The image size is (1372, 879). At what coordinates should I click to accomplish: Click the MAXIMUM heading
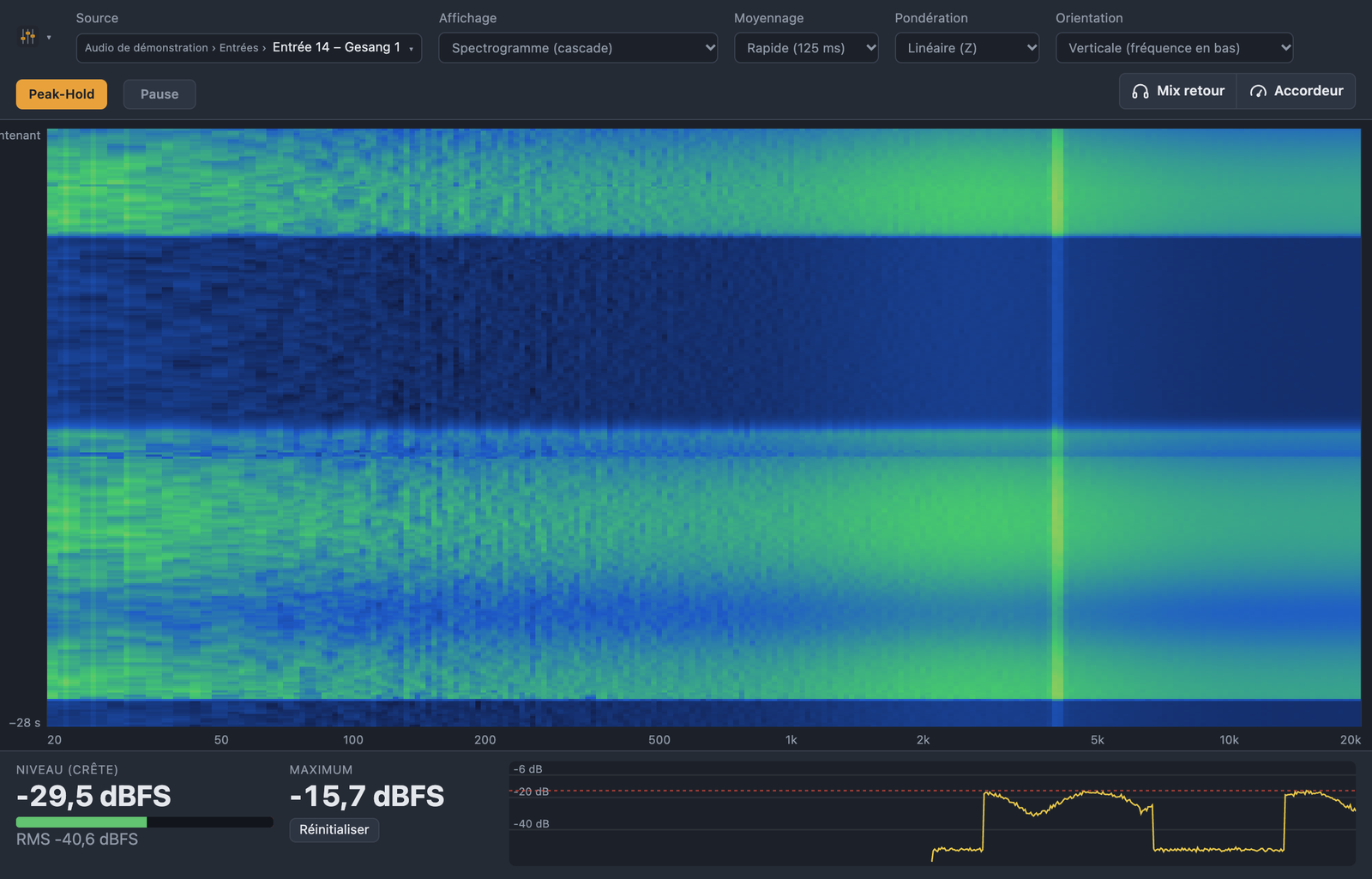pyautogui.click(x=321, y=770)
